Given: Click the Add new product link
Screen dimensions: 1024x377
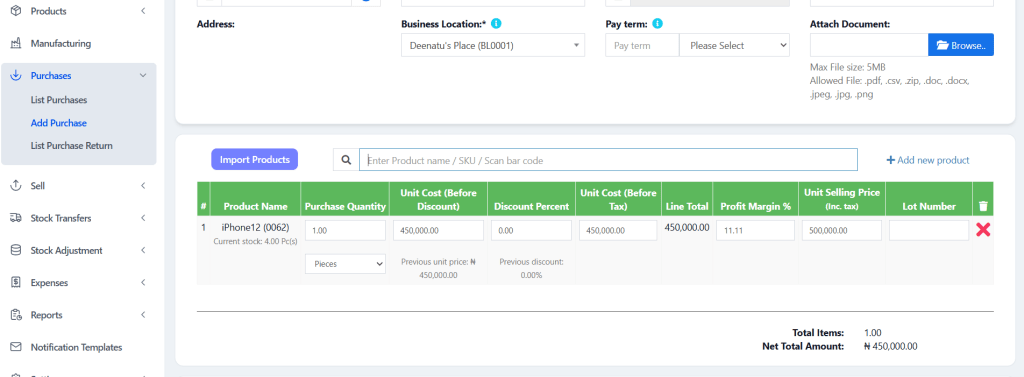Looking at the screenshot, I should pyautogui.click(x=927, y=160).
